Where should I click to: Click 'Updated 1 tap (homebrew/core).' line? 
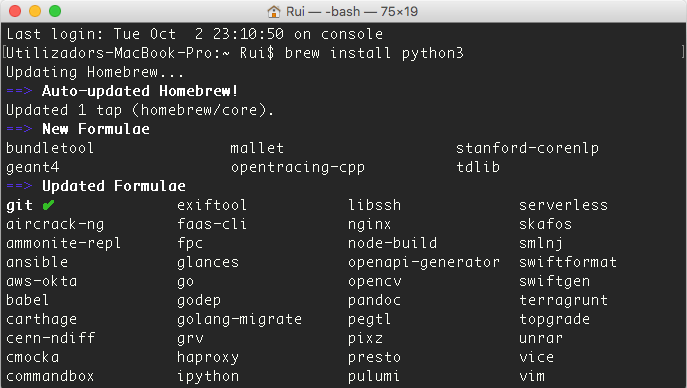[x=140, y=110]
